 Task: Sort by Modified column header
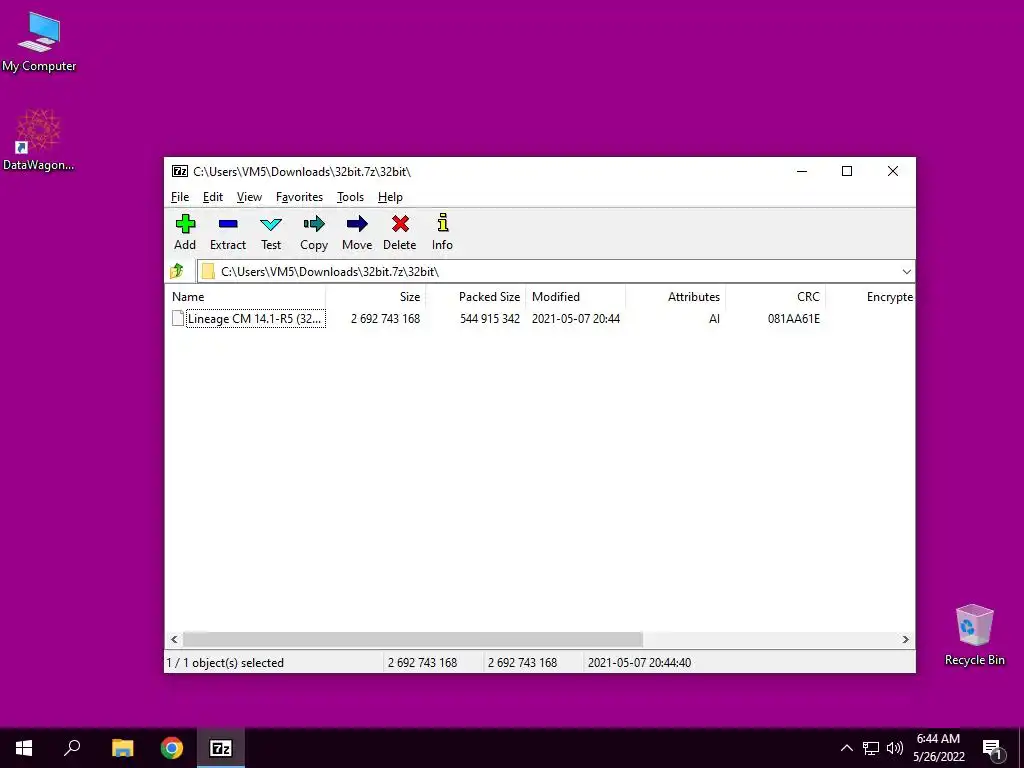pos(575,296)
